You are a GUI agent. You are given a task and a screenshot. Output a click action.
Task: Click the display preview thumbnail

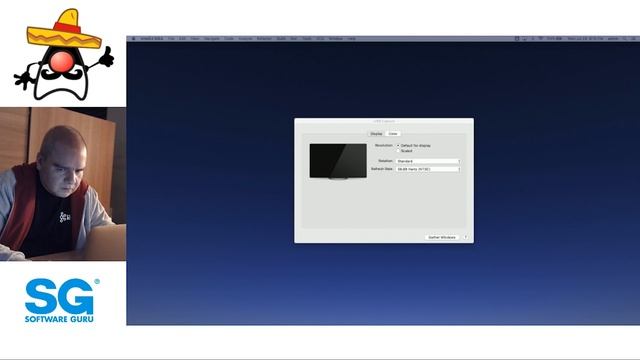[x=338, y=161]
